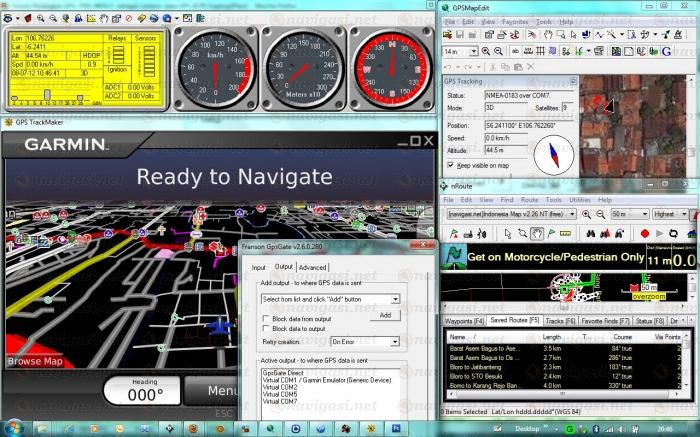Open the 'Select from list' output dropdown
Screen dimensions: 700x437
click(396, 299)
